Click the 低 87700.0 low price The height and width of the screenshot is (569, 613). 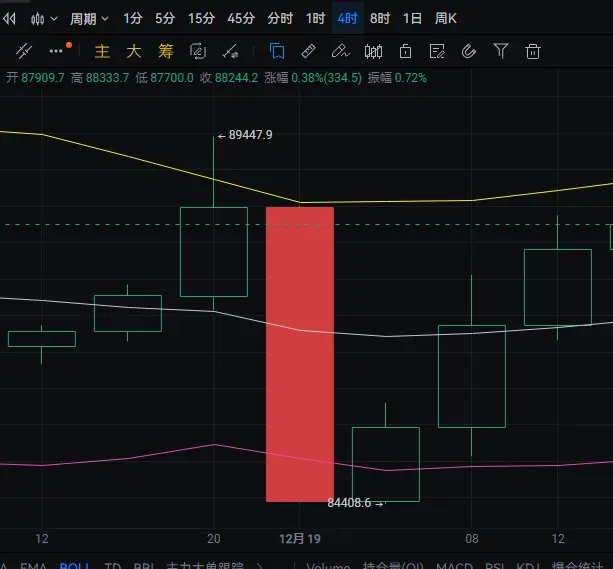165,78
